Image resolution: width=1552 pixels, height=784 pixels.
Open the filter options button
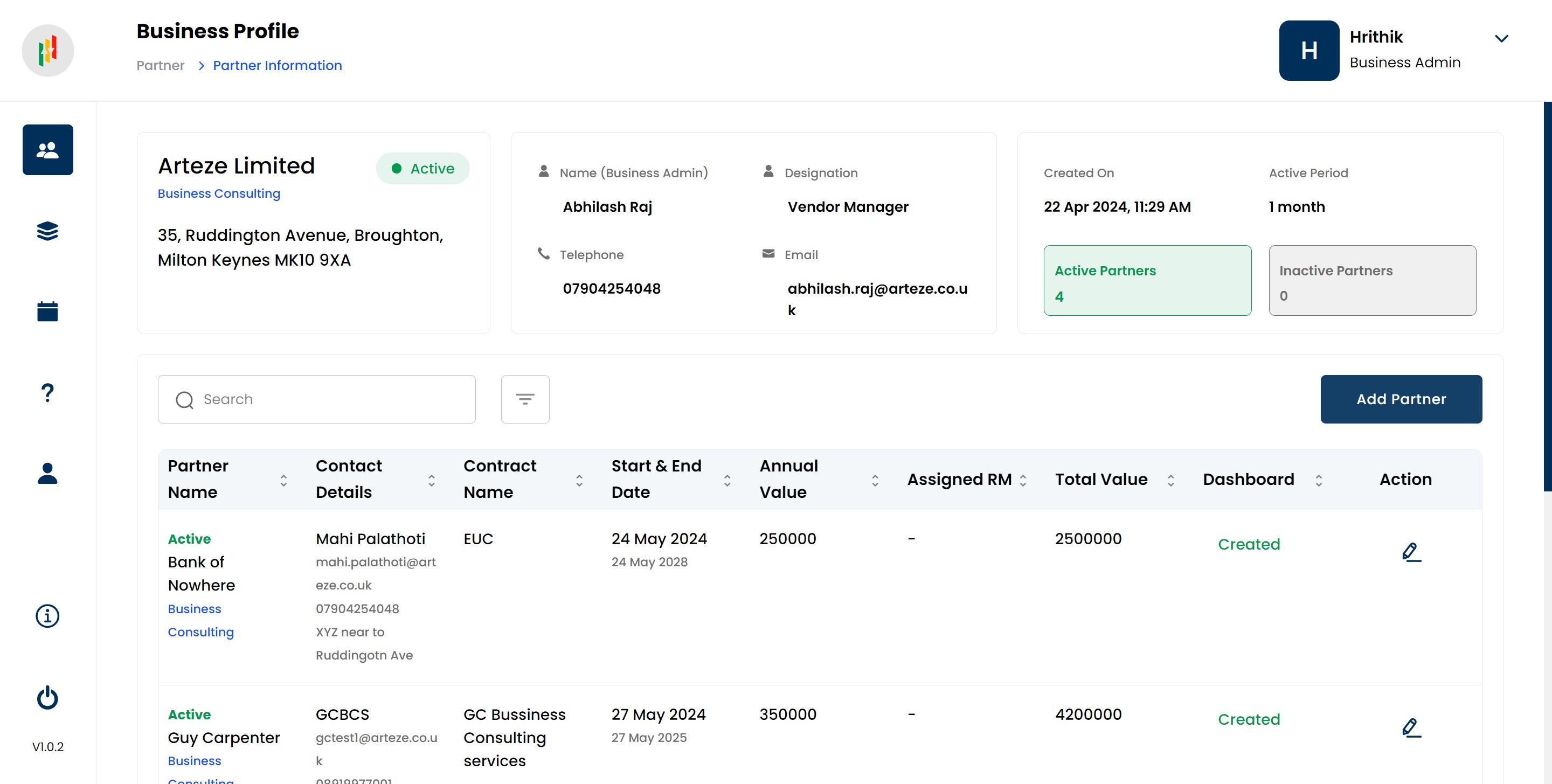click(525, 399)
